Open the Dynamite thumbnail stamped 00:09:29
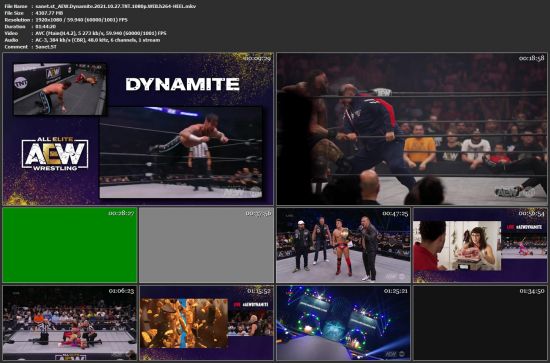 coord(138,129)
